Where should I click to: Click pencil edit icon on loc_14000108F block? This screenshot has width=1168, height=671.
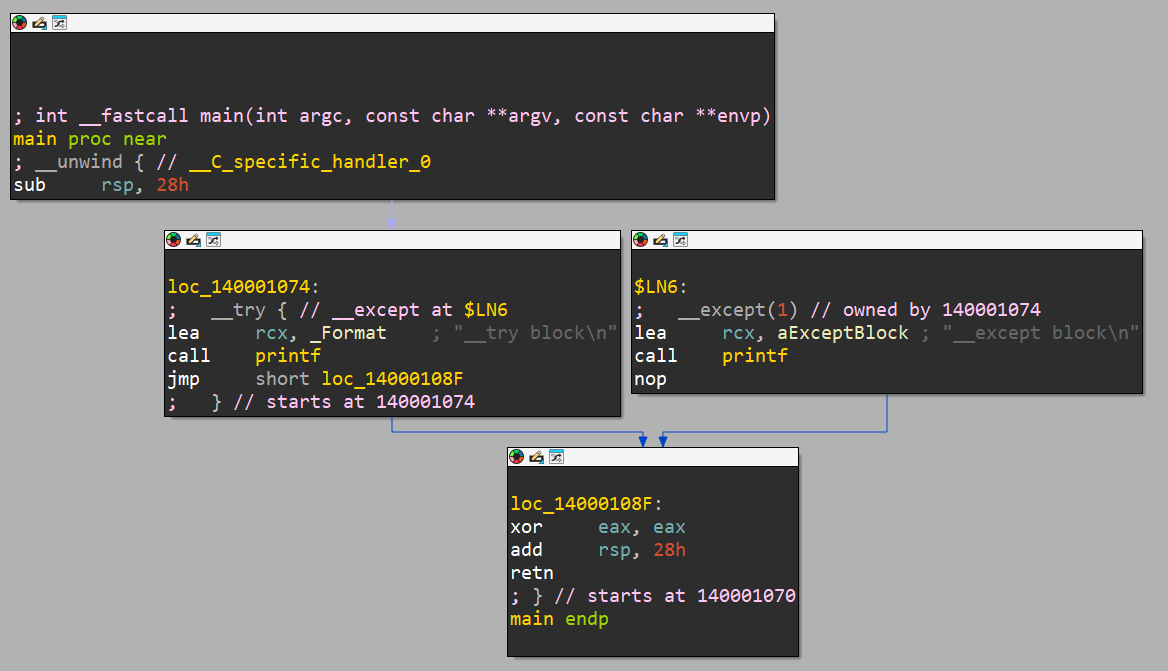[536, 457]
